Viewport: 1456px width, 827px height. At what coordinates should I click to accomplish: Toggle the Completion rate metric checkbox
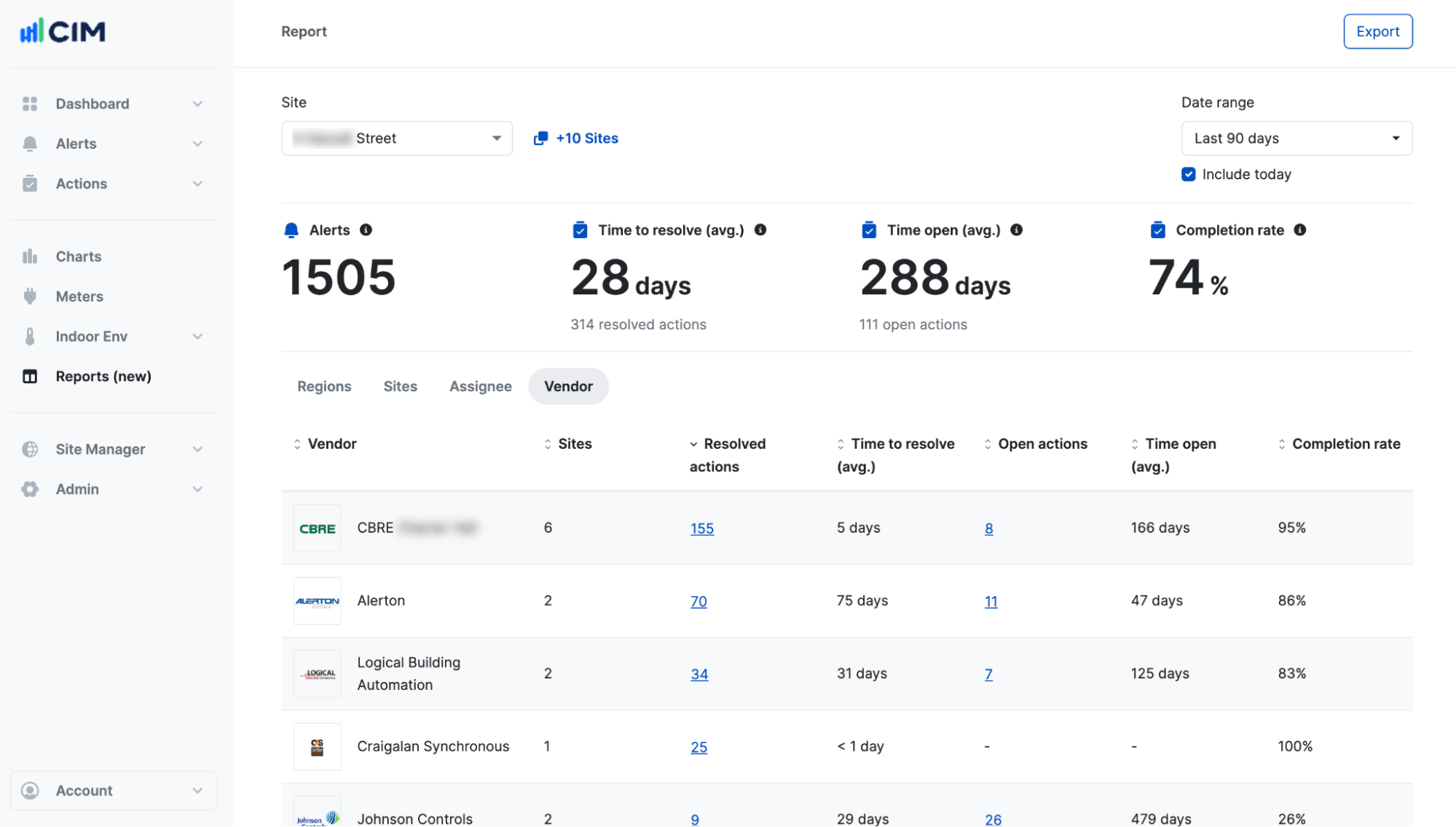coord(1158,230)
